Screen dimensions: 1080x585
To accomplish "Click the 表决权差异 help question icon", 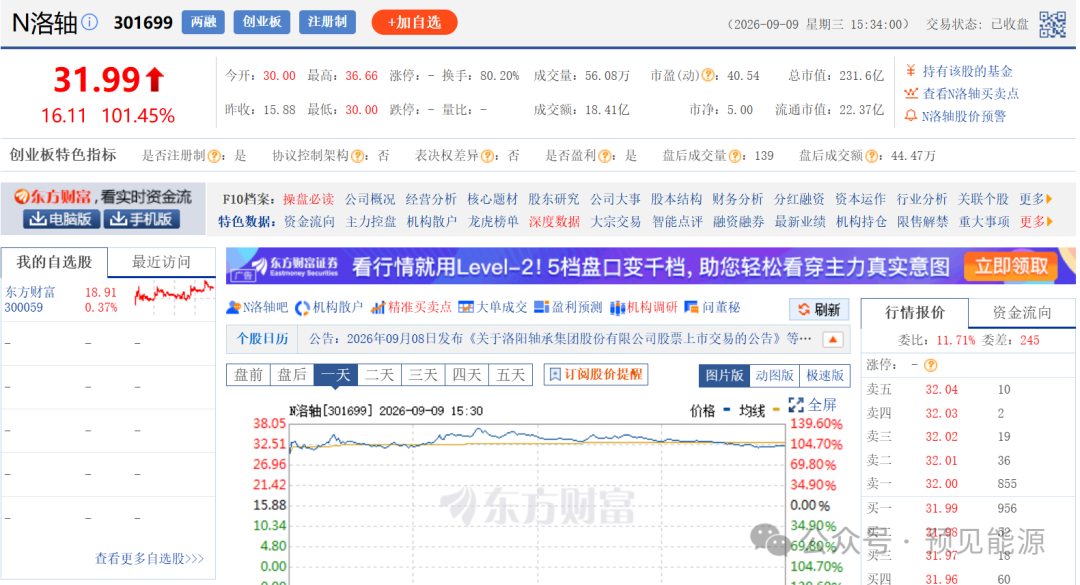I will [x=488, y=156].
